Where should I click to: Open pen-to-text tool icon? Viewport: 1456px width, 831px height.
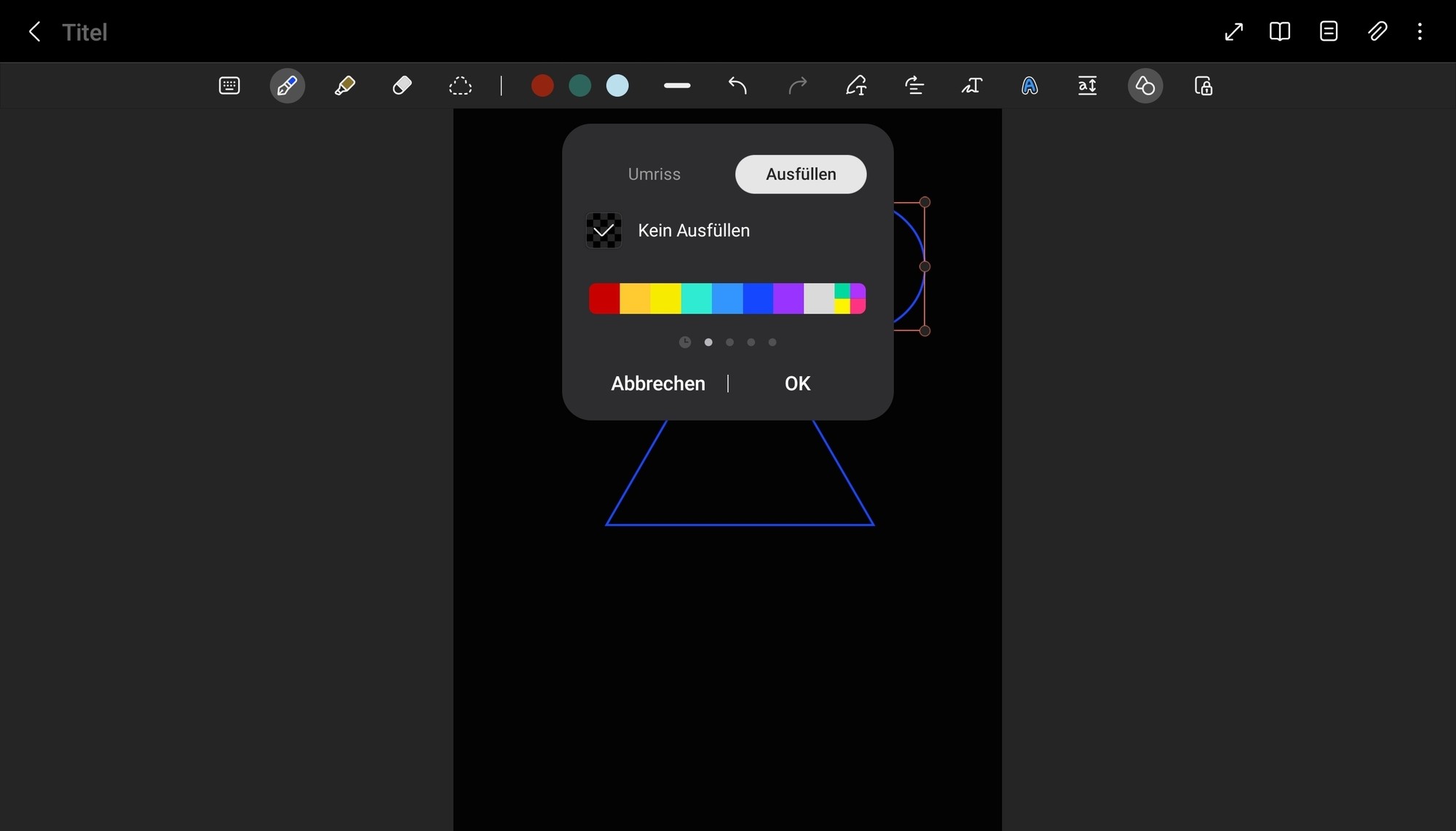(x=972, y=86)
